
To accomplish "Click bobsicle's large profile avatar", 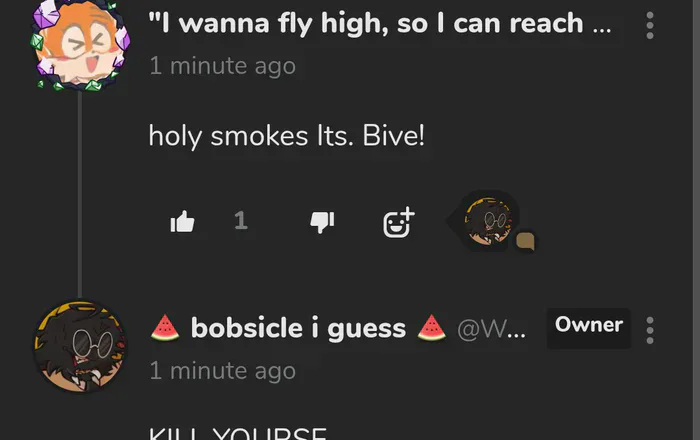I will 80,347.
